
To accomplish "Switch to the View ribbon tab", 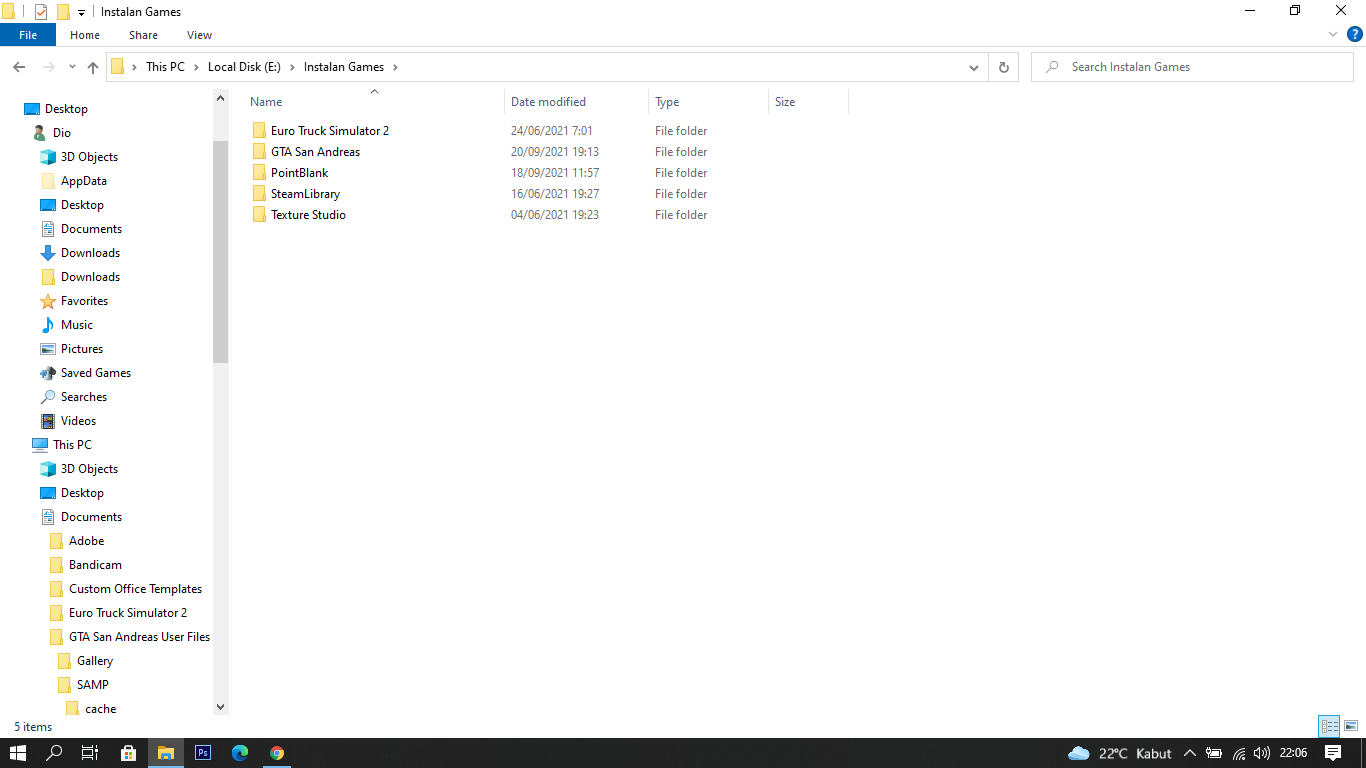I will [200, 35].
